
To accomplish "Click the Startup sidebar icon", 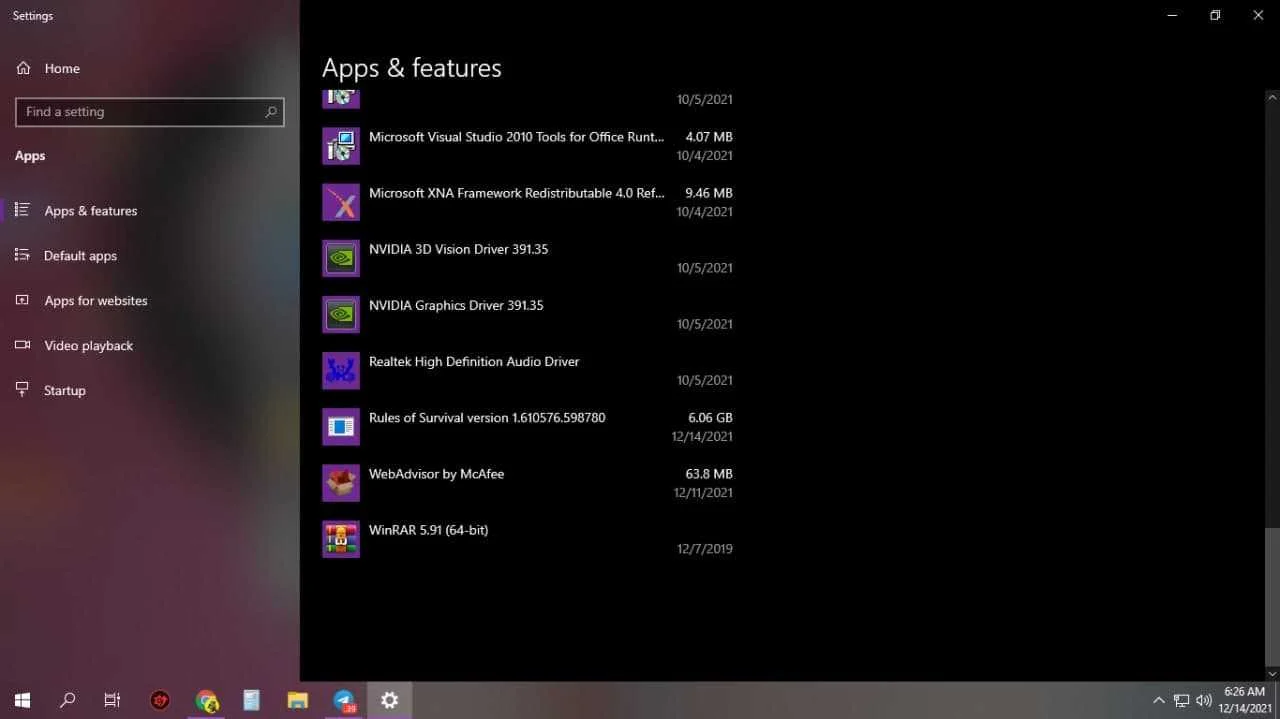I will (x=22, y=390).
